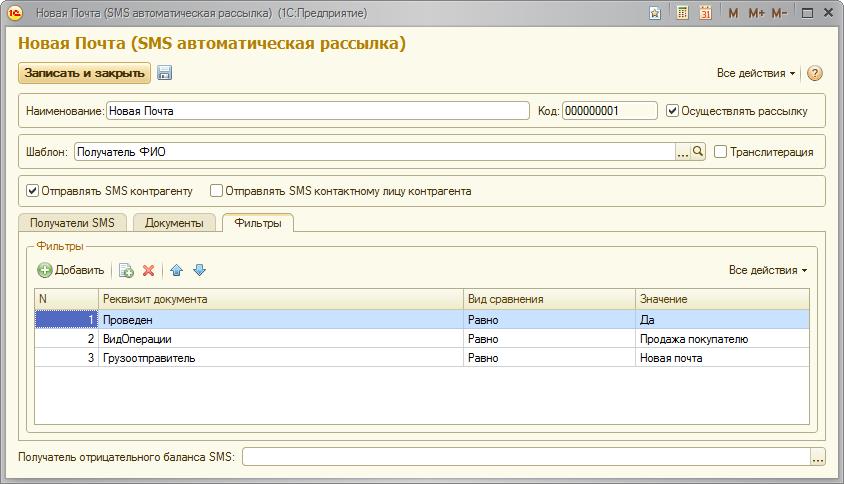The width and height of the screenshot is (844, 484).
Task: Click row number 3 cell
Action: click(66, 357)
